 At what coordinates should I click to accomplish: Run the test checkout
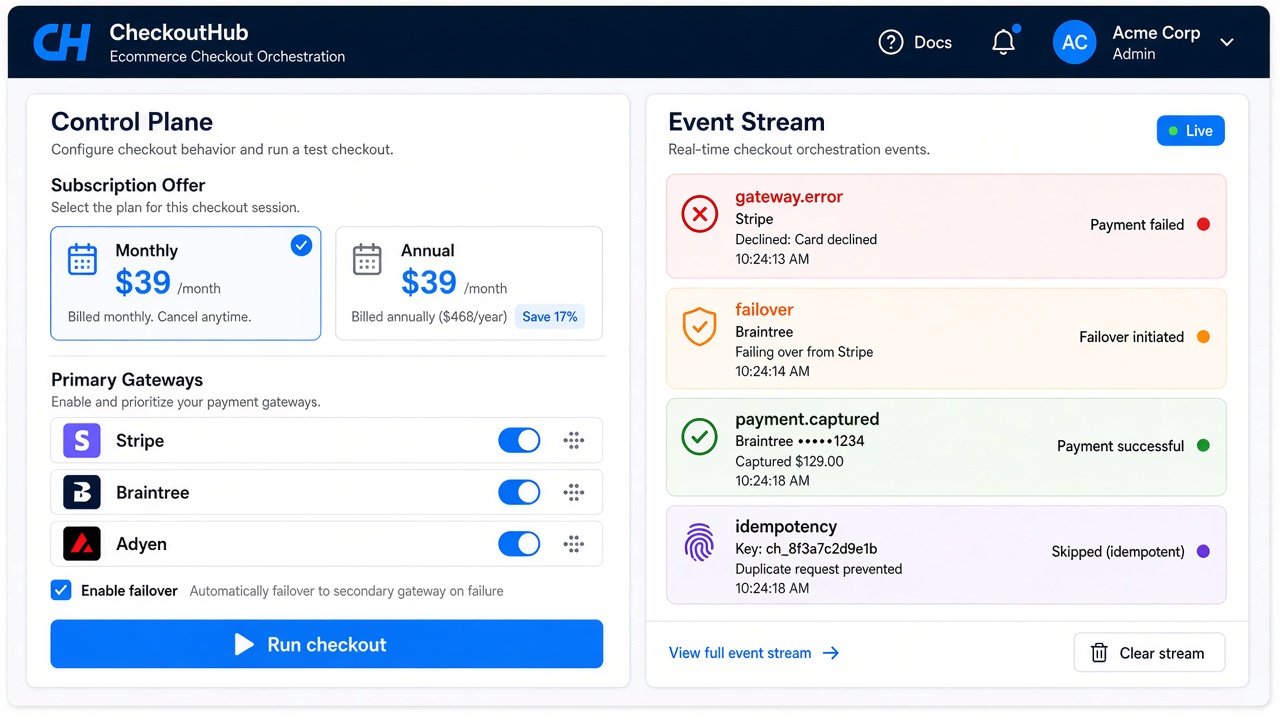327,644
